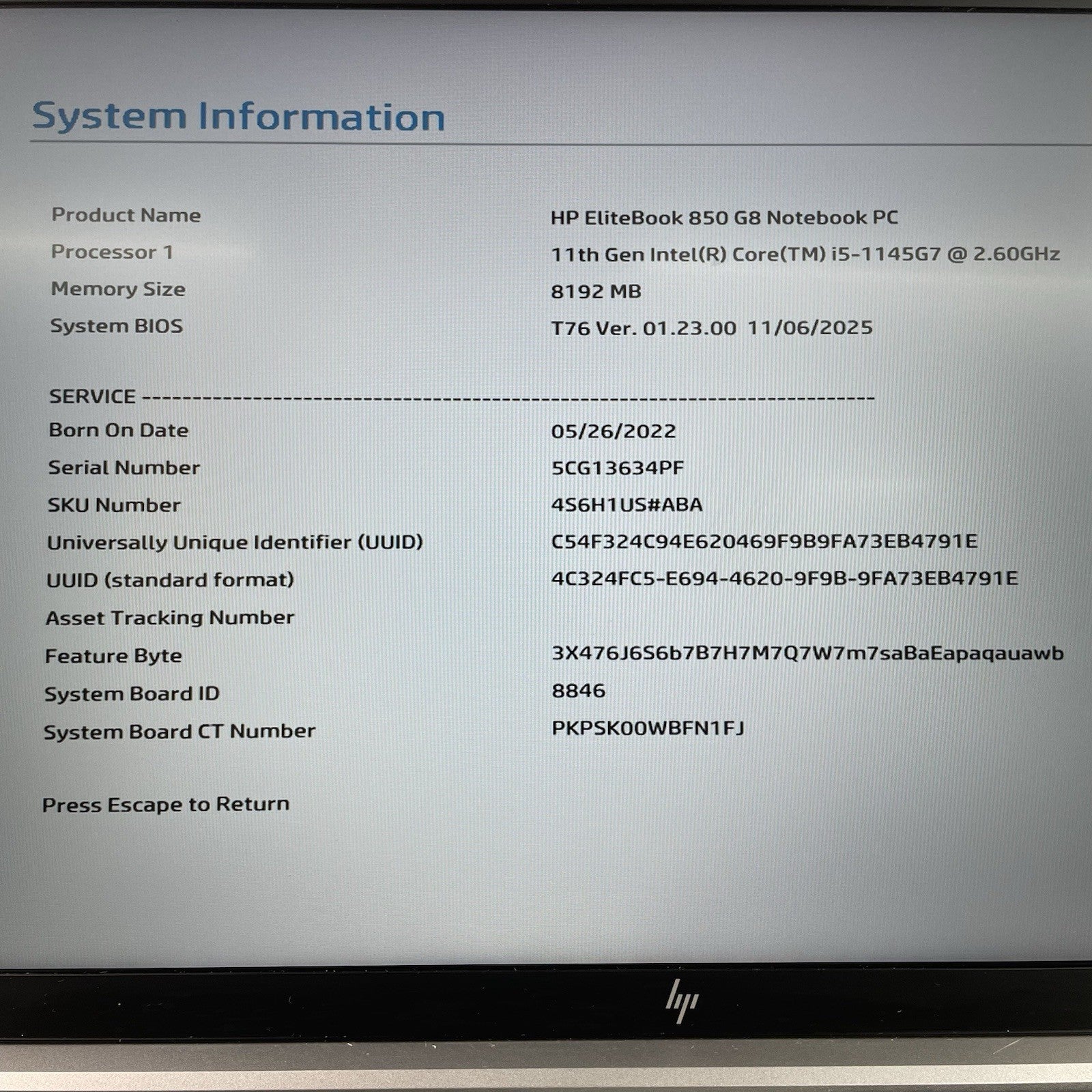Click the i5-1145G7 processor value
The image size is (1092, 1092).
(x=805, y=255)
